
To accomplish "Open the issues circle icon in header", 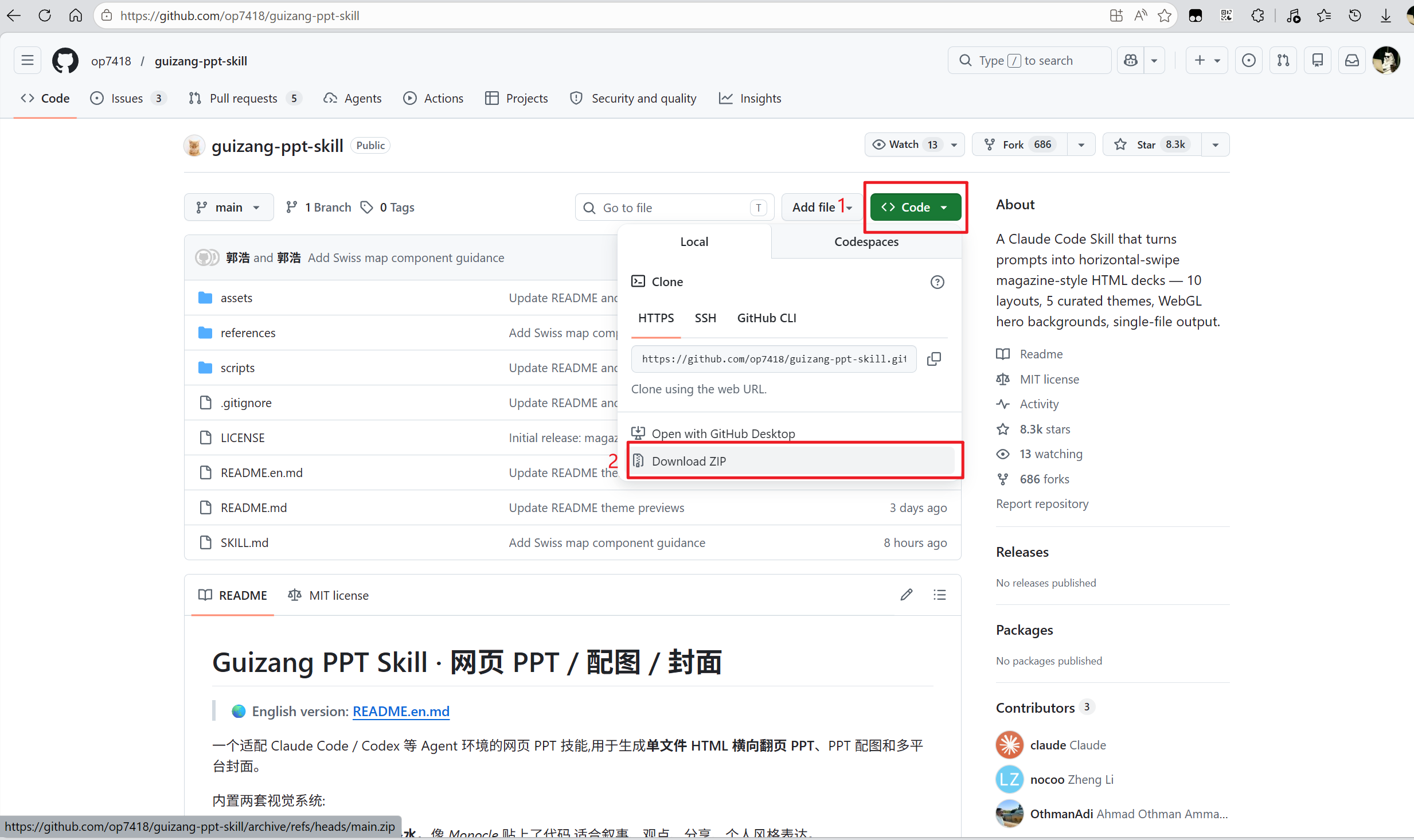I will pos(1248,60).
